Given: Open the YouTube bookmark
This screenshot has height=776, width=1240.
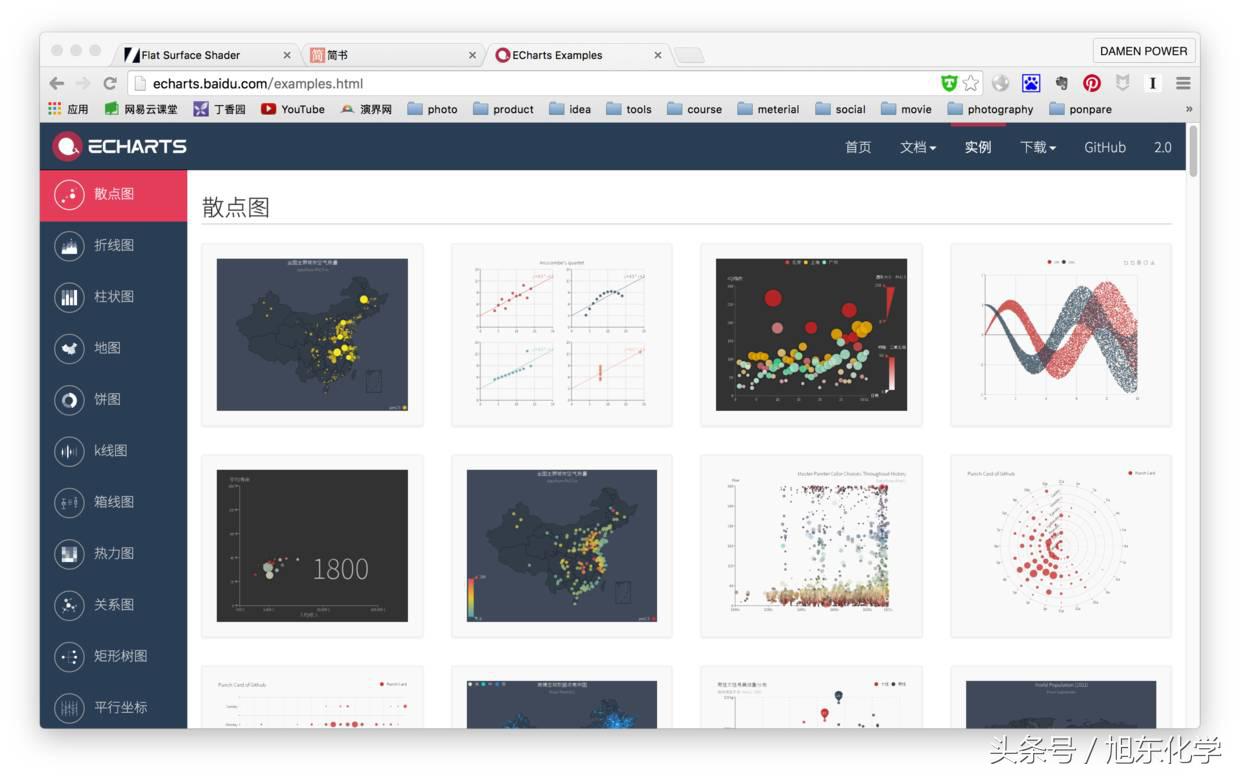Looking at the screenshot, I should pos(293,109).
